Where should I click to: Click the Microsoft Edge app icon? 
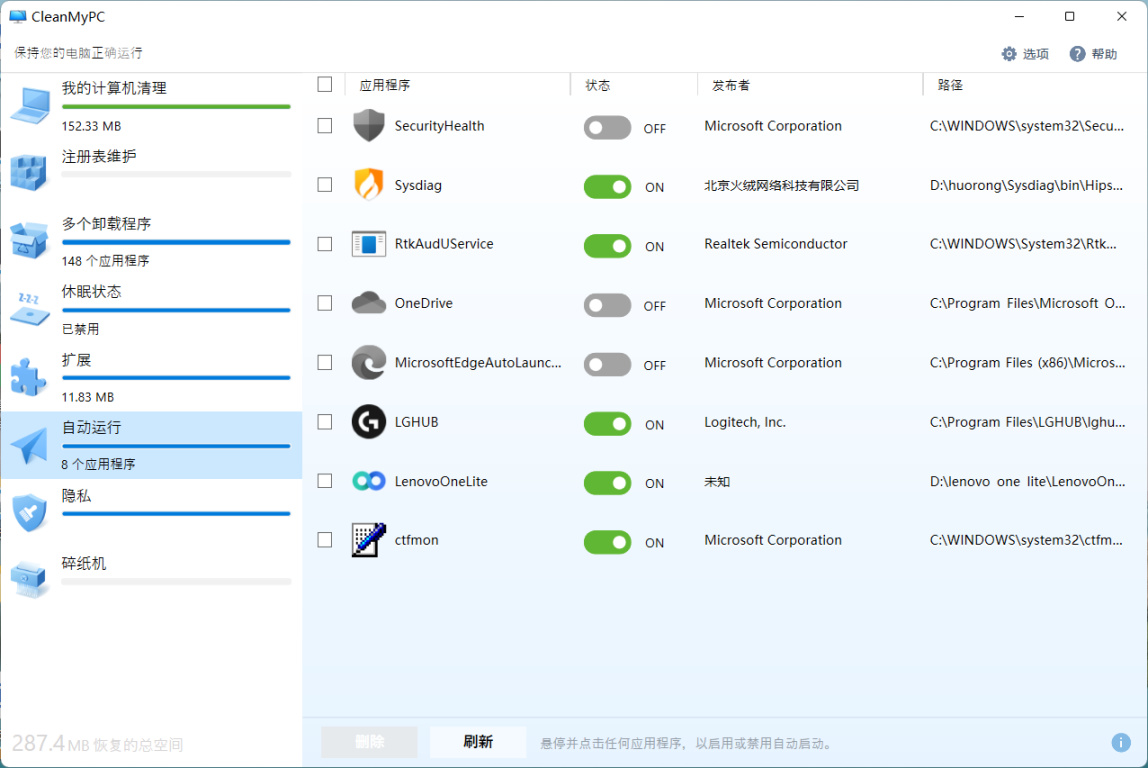[x=368, y=362]
